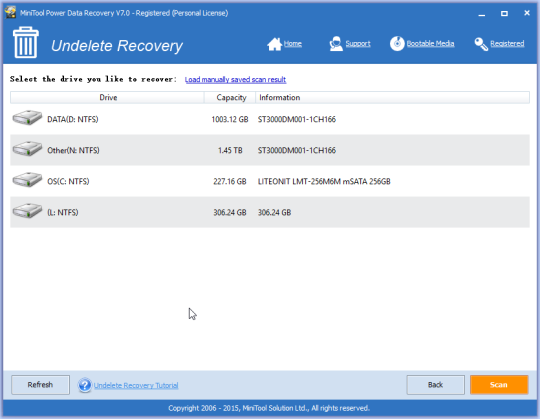The height and width of the screenshot is (419, 540).
Task: Click the Undelete Recovery trash bin icon
Action: click(x=26, y=42)
